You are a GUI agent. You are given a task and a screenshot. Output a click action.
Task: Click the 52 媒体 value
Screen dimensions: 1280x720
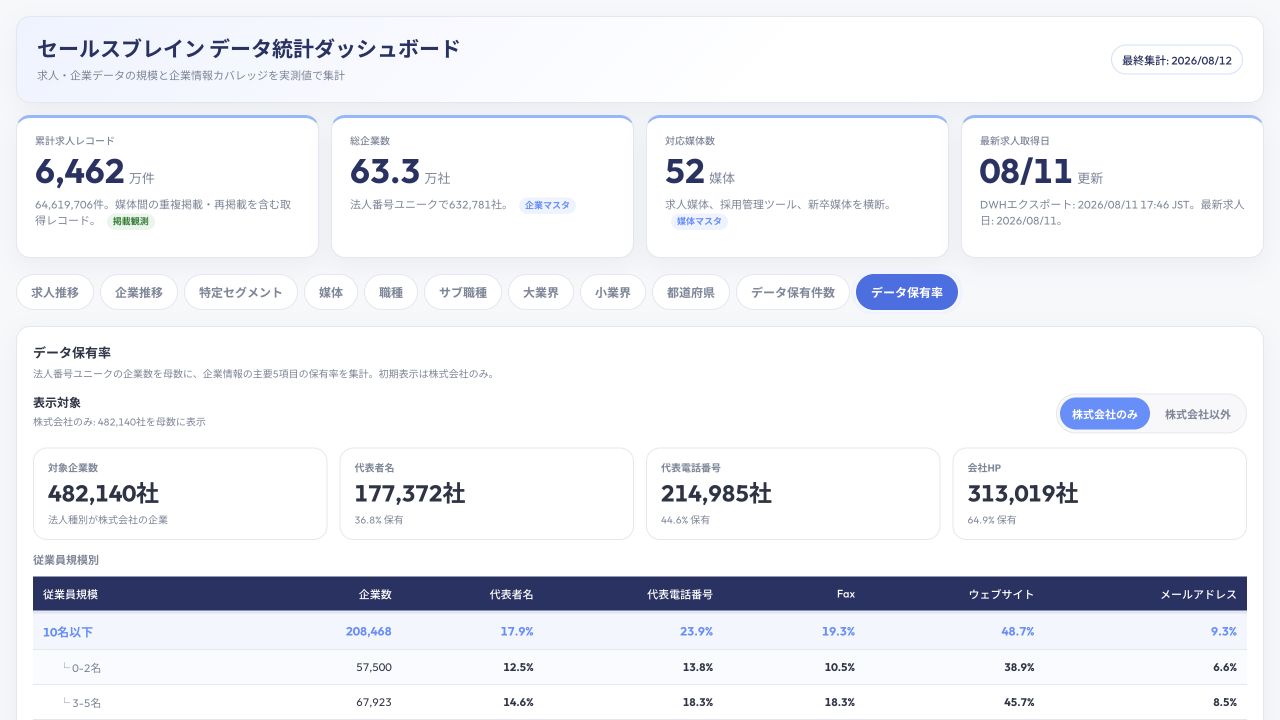tap(700, 172)
